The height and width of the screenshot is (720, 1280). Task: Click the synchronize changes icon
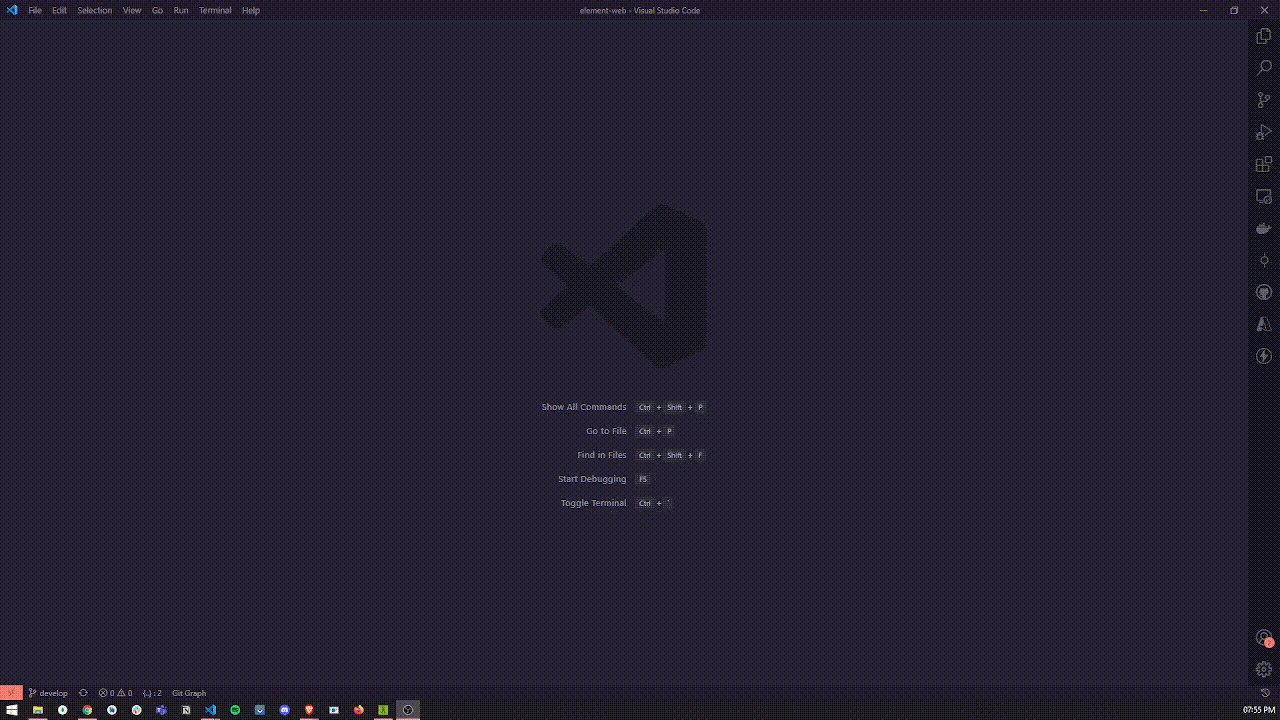(83, 693)
